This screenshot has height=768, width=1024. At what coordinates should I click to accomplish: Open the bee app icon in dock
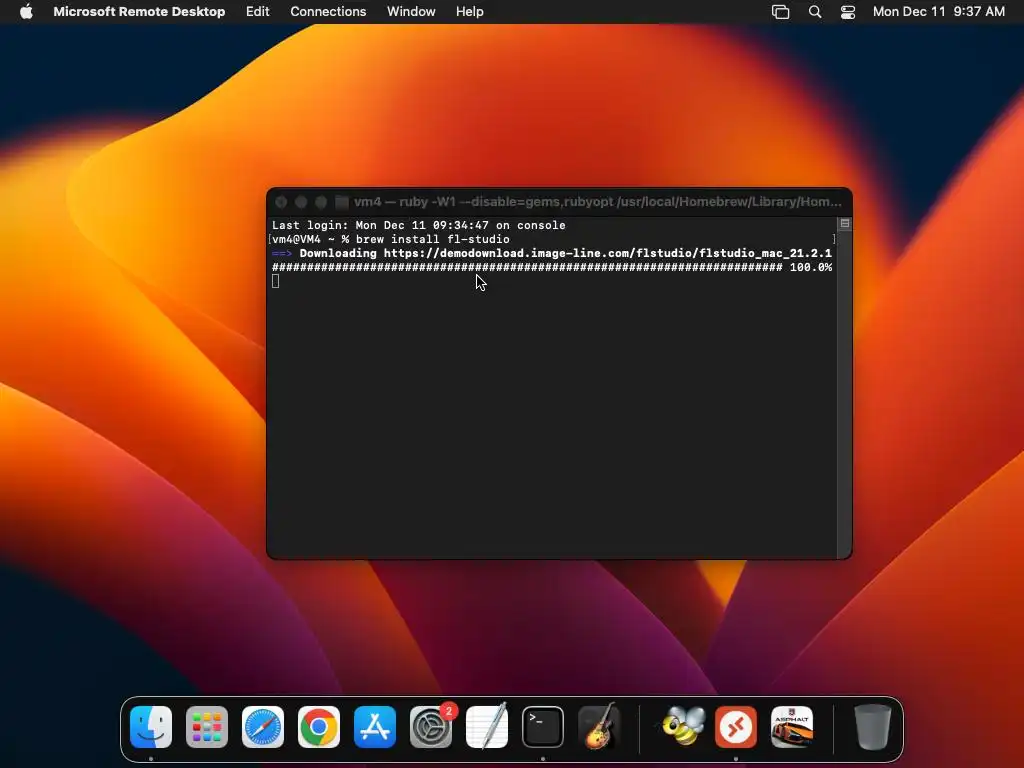click(683, 727)
